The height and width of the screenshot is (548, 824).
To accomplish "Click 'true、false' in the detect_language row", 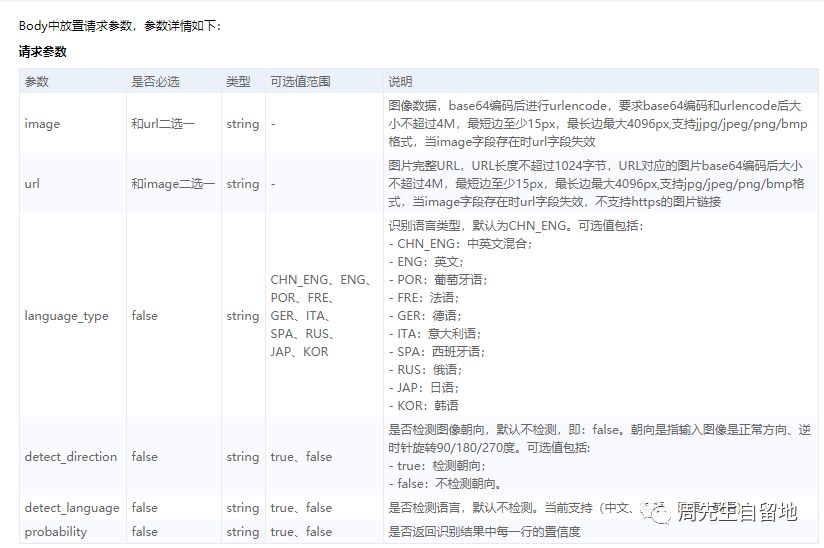I will [x=301, y=508].
